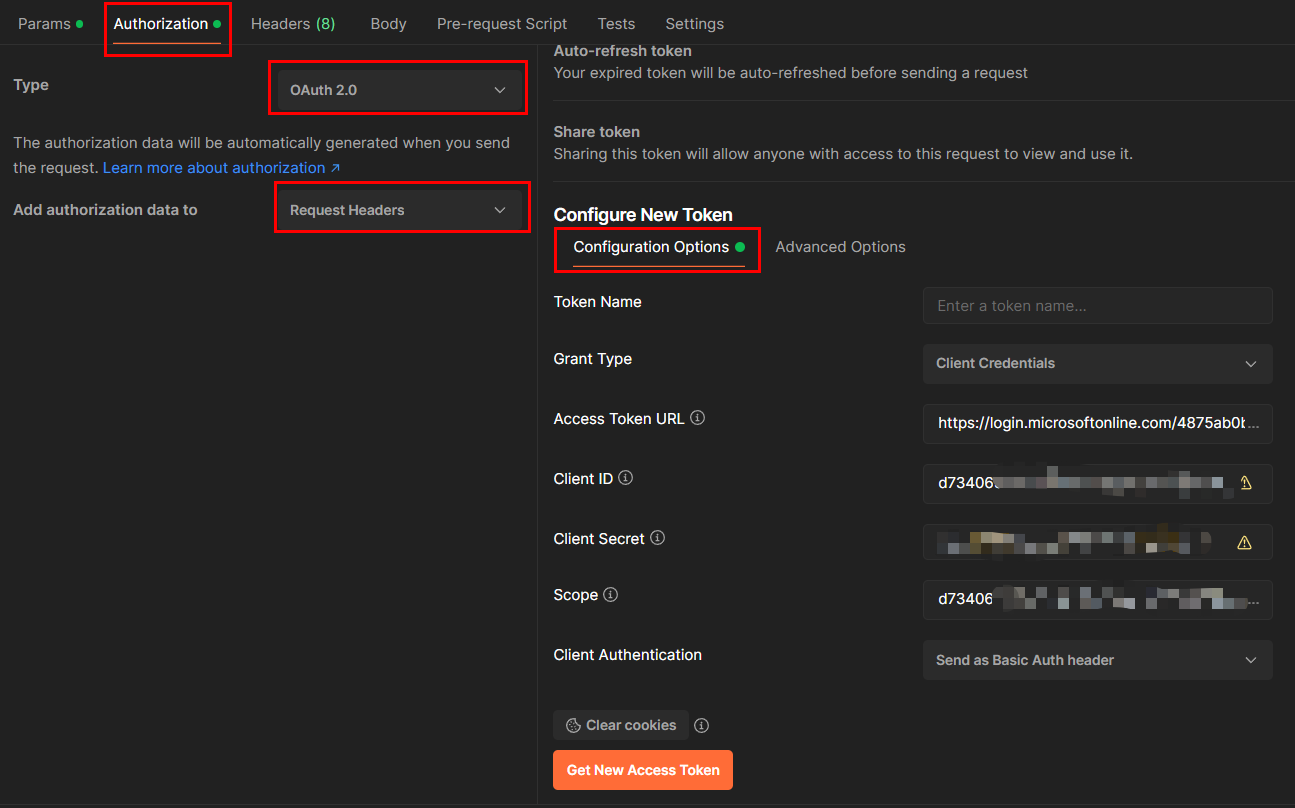Click the Scope info icon

coord(611,594)
